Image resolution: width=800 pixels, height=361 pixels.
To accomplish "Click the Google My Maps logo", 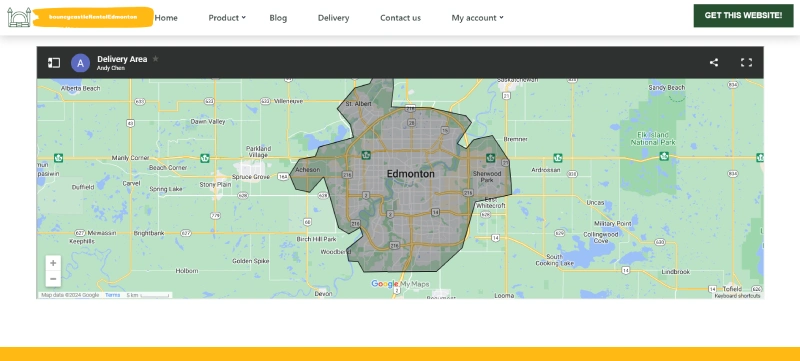I will (x=401, y=284).
